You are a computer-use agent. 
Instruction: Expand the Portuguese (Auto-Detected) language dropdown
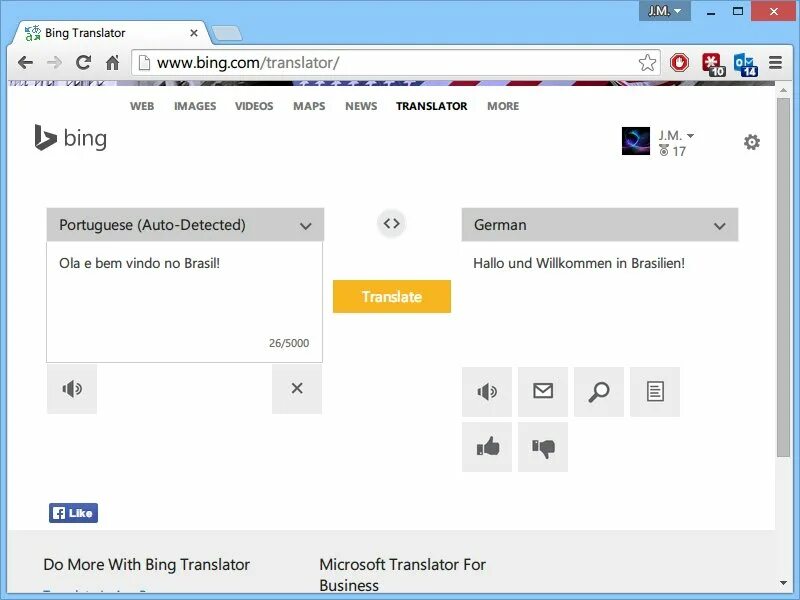click(185, 224)
